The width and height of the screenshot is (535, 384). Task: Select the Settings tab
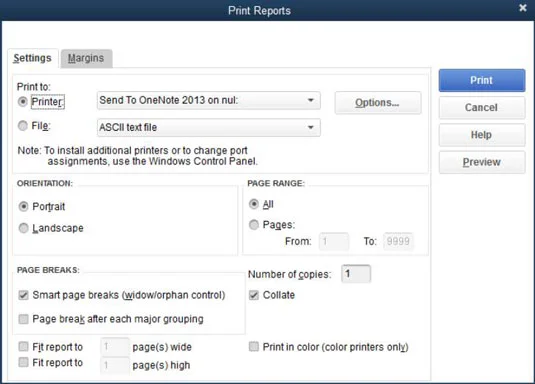(x=33, y=58)
